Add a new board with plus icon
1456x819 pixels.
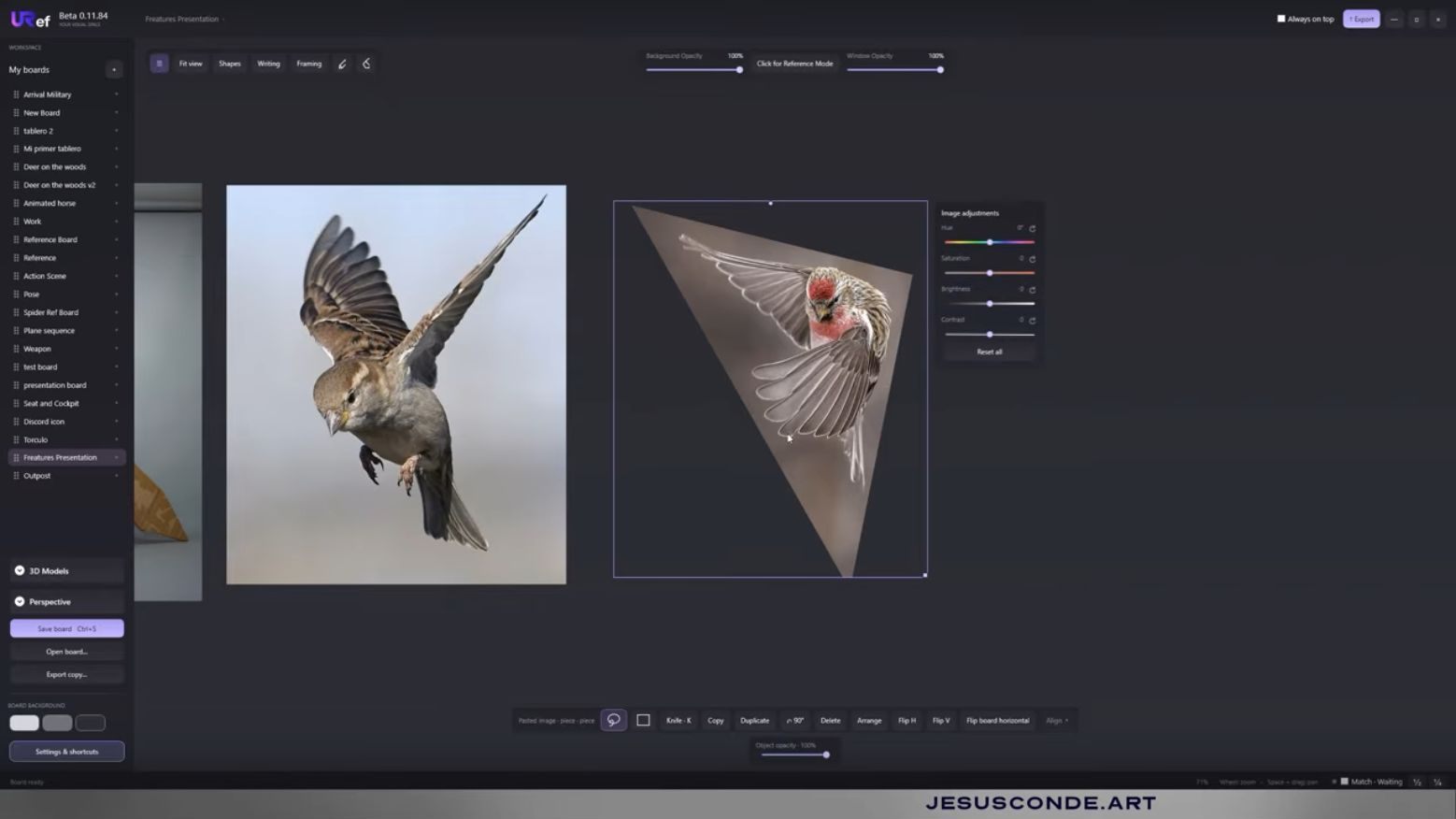click(114, 69)
